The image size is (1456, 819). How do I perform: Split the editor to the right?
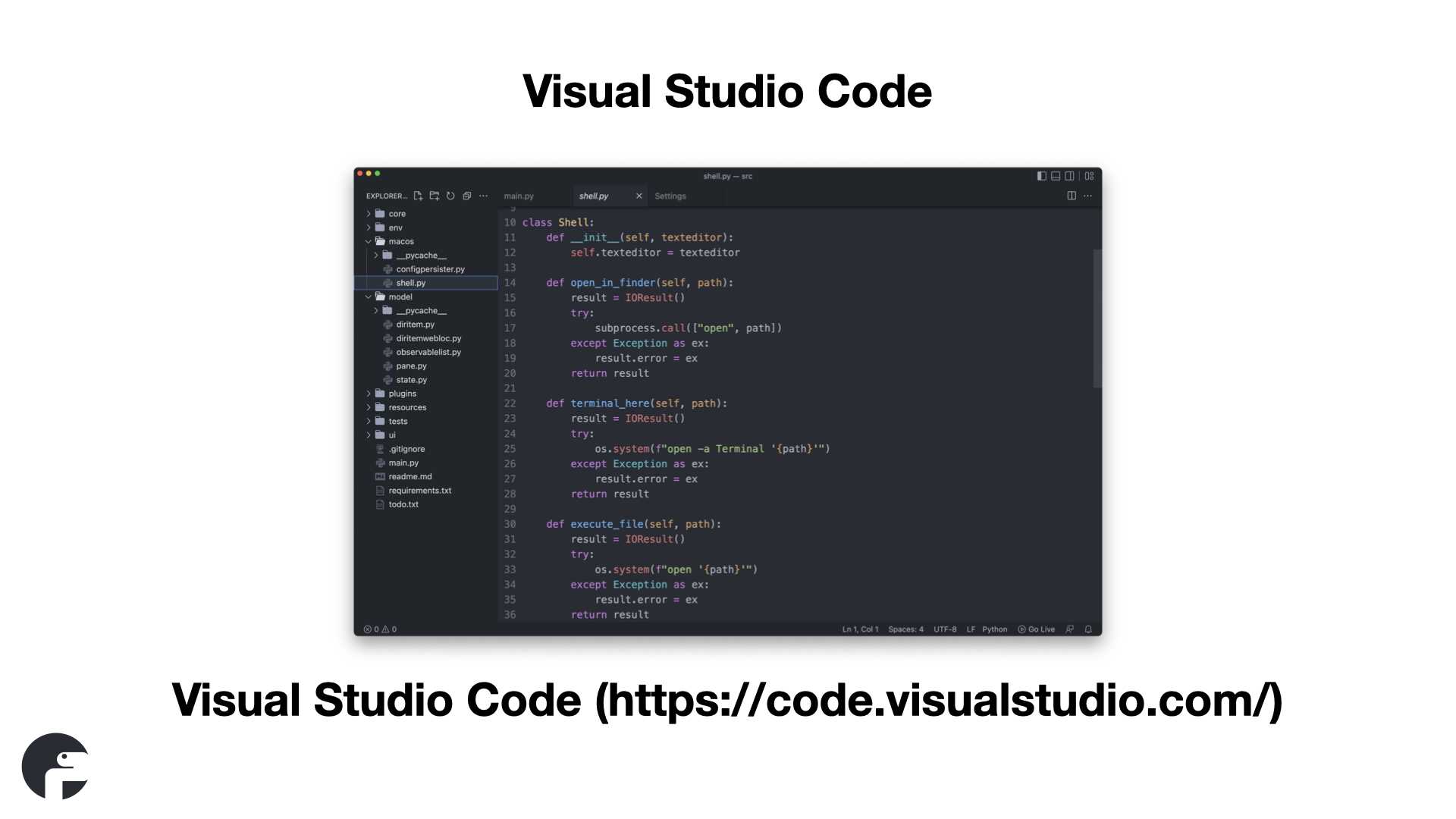pyautogui.click(x=1072, y=196)
